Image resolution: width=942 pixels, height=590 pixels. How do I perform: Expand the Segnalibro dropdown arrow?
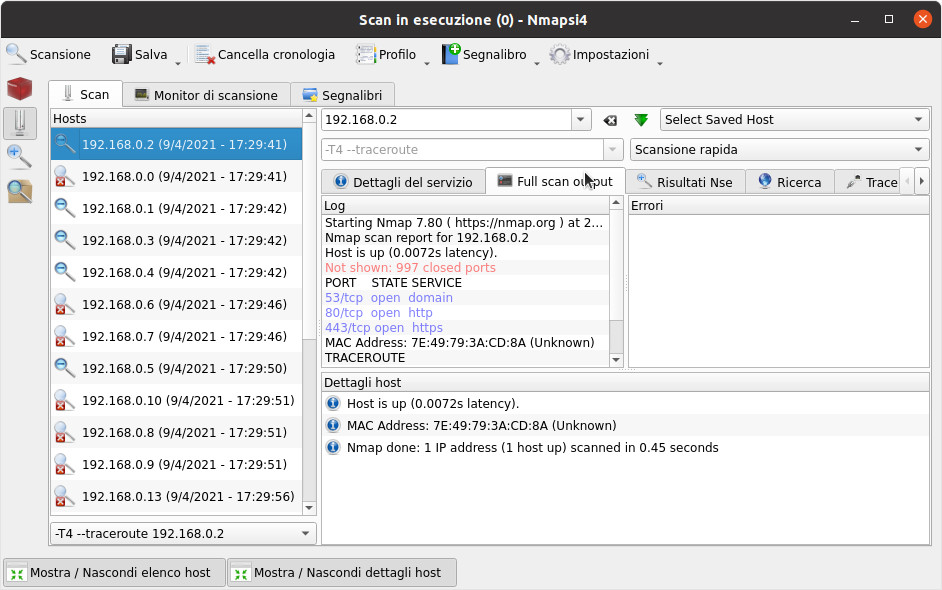click(537, 62)
